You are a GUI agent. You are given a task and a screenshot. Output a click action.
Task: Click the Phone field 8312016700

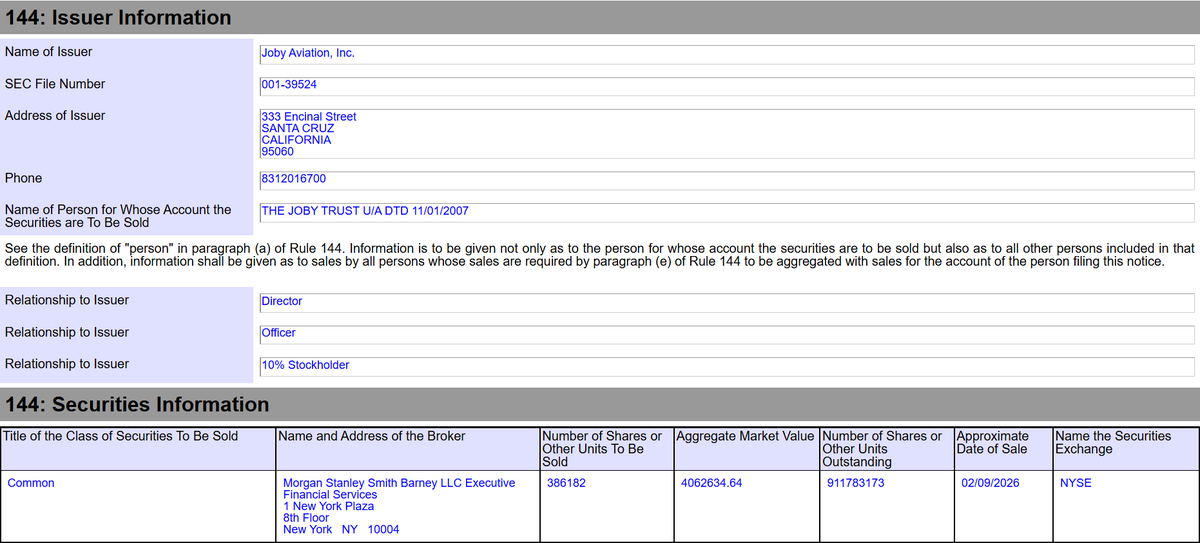(726, 179)
